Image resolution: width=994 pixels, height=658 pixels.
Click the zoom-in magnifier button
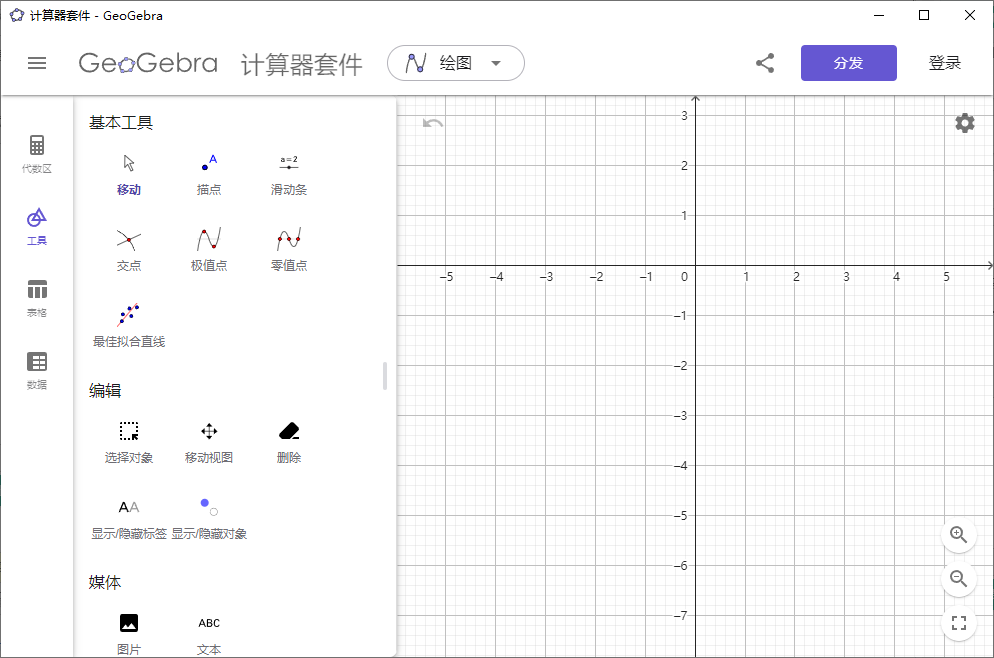coord(958,536)
